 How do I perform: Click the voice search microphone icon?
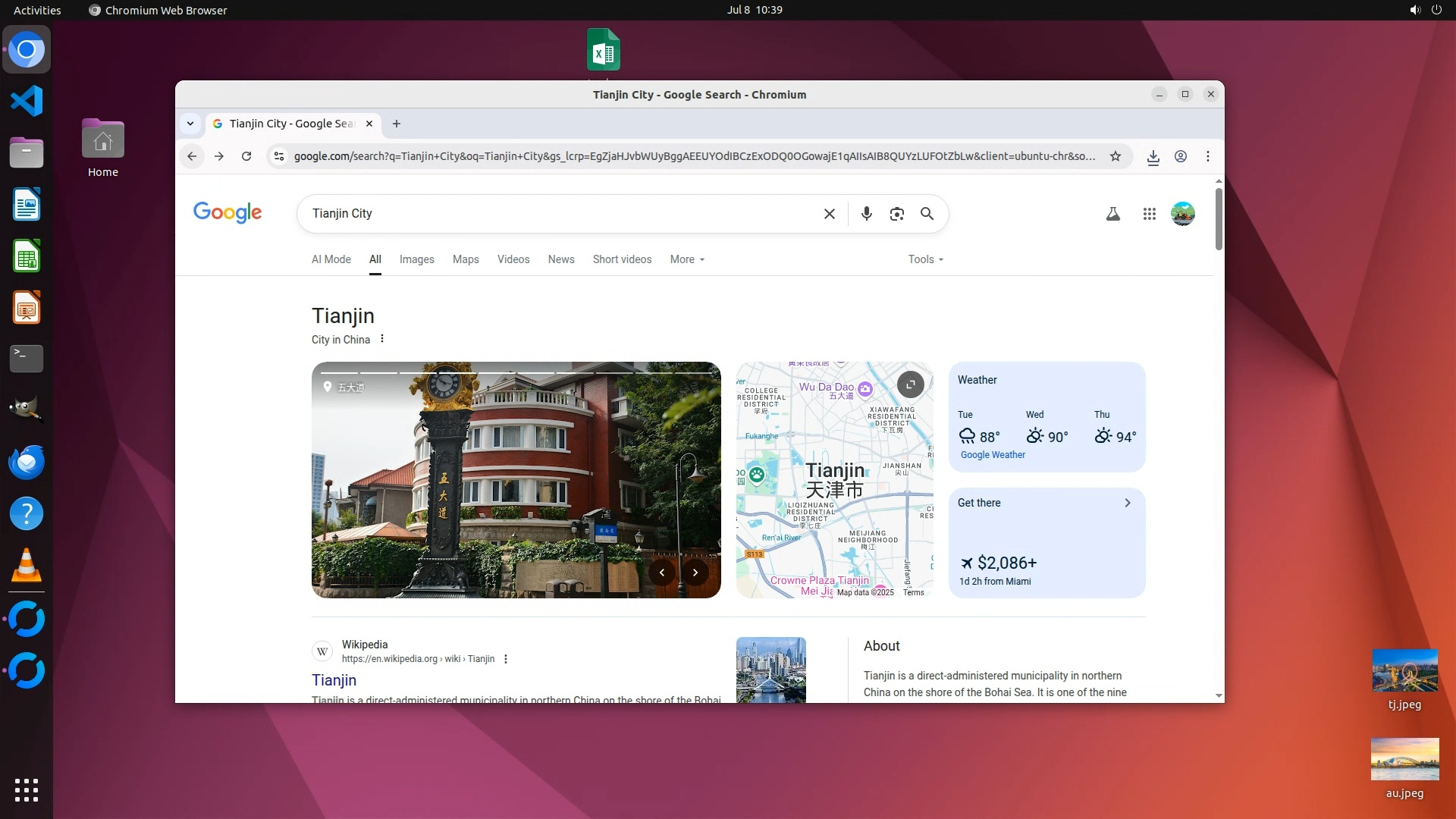[866, 214]
